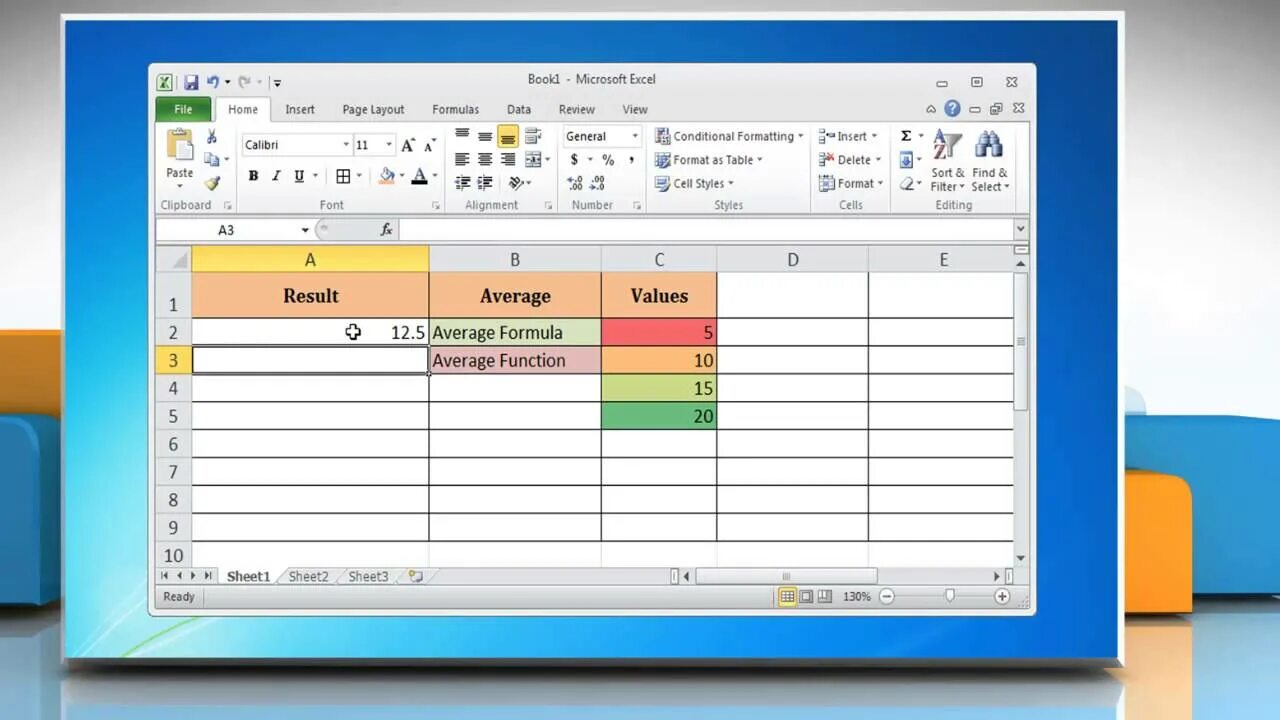Expand Conditional Formatting menu
Image resolution: width=1280 pixels, height=720 pixels.
click(x=730, y=136)
